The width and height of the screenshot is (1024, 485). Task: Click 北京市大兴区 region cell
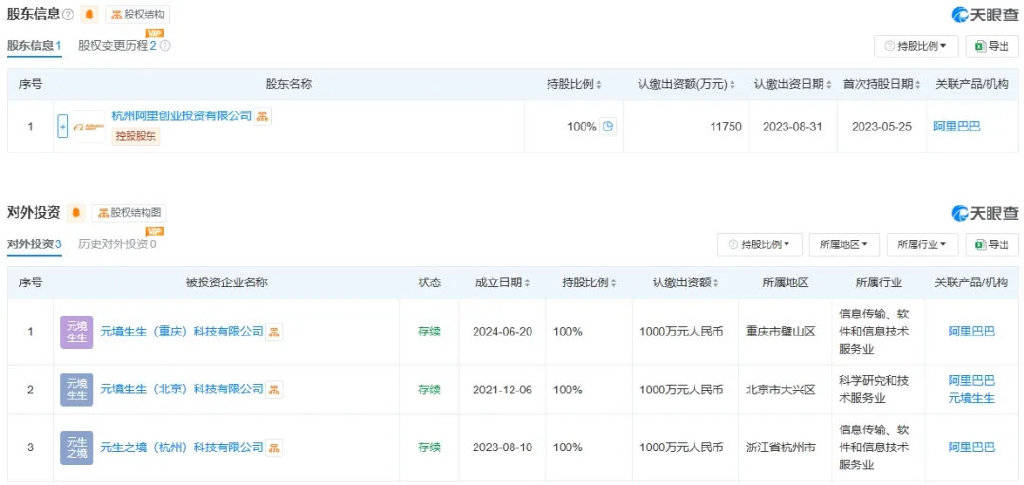(781, 390)
